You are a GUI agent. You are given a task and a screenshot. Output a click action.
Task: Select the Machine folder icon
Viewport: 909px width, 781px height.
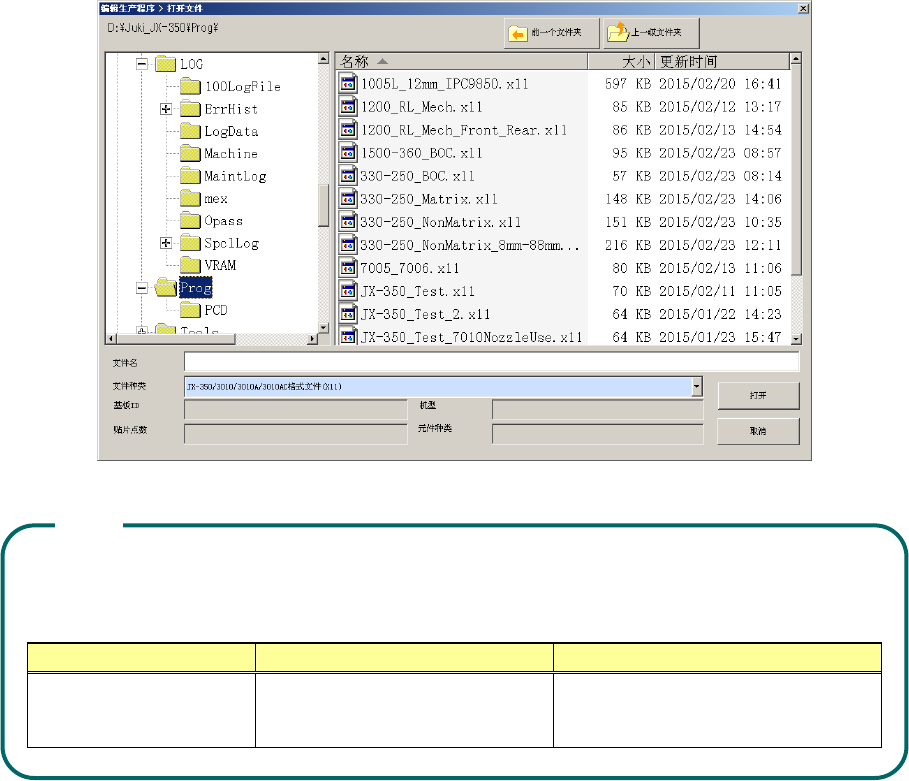coord(190,153)
